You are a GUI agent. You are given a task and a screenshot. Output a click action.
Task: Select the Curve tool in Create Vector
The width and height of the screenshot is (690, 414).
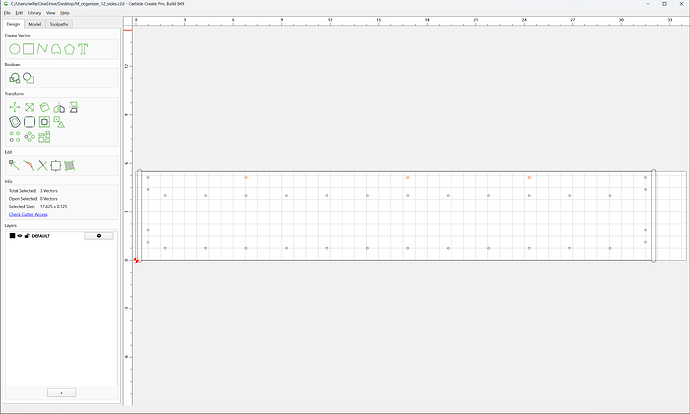[x=56, y=49]
